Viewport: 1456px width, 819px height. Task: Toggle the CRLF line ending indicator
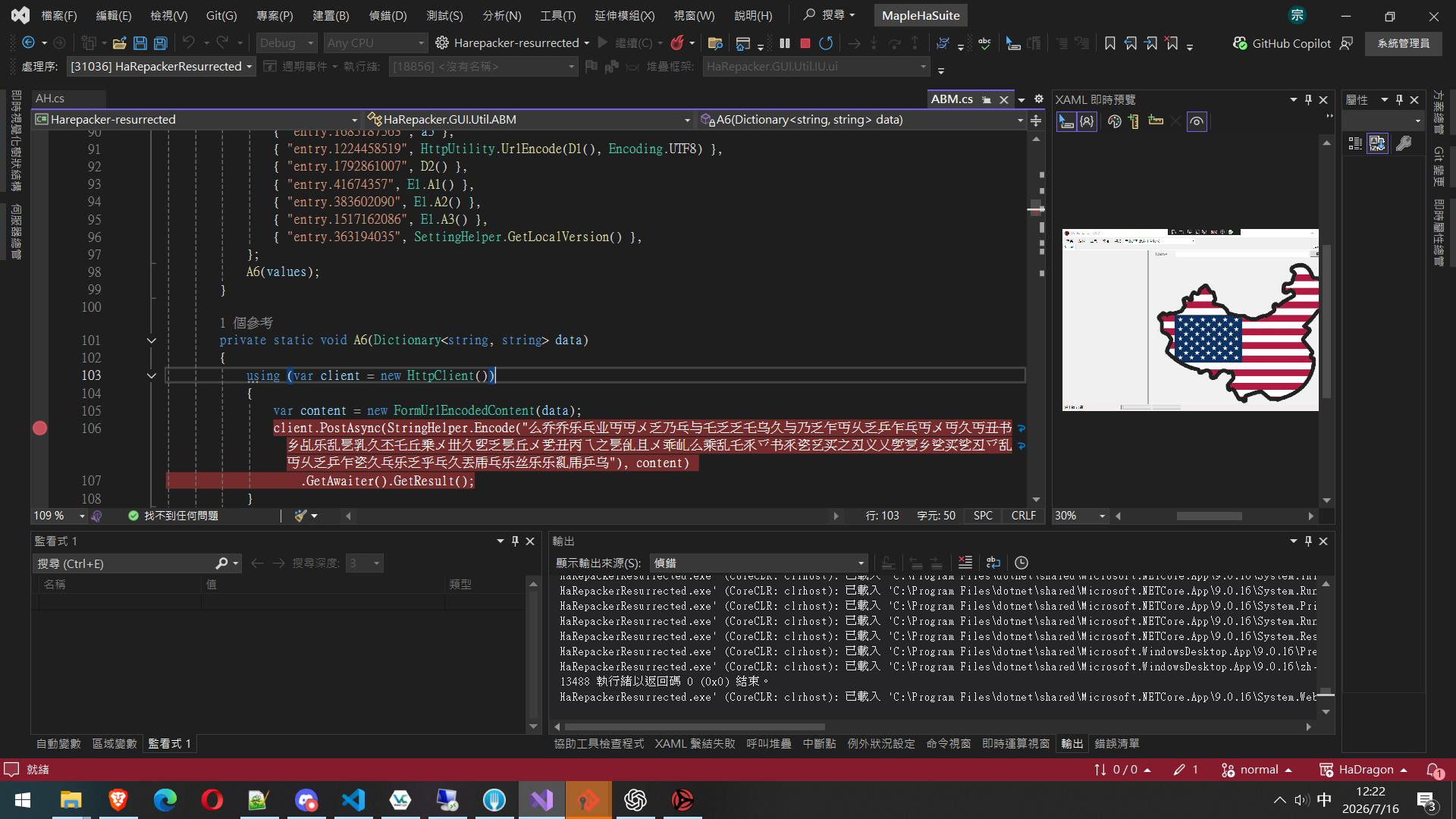(1023, 516)
